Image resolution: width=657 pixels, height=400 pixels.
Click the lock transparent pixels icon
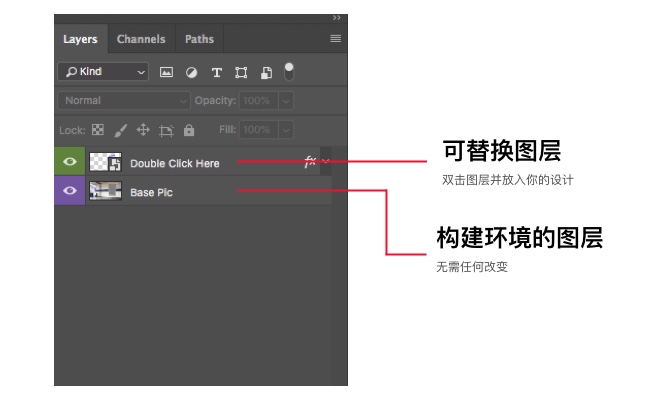pyautogui.click(x=98, y=130)
